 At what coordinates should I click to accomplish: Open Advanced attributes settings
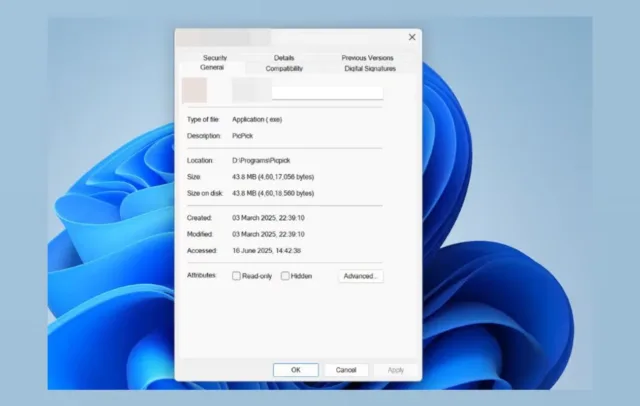(x=360, y=276)
